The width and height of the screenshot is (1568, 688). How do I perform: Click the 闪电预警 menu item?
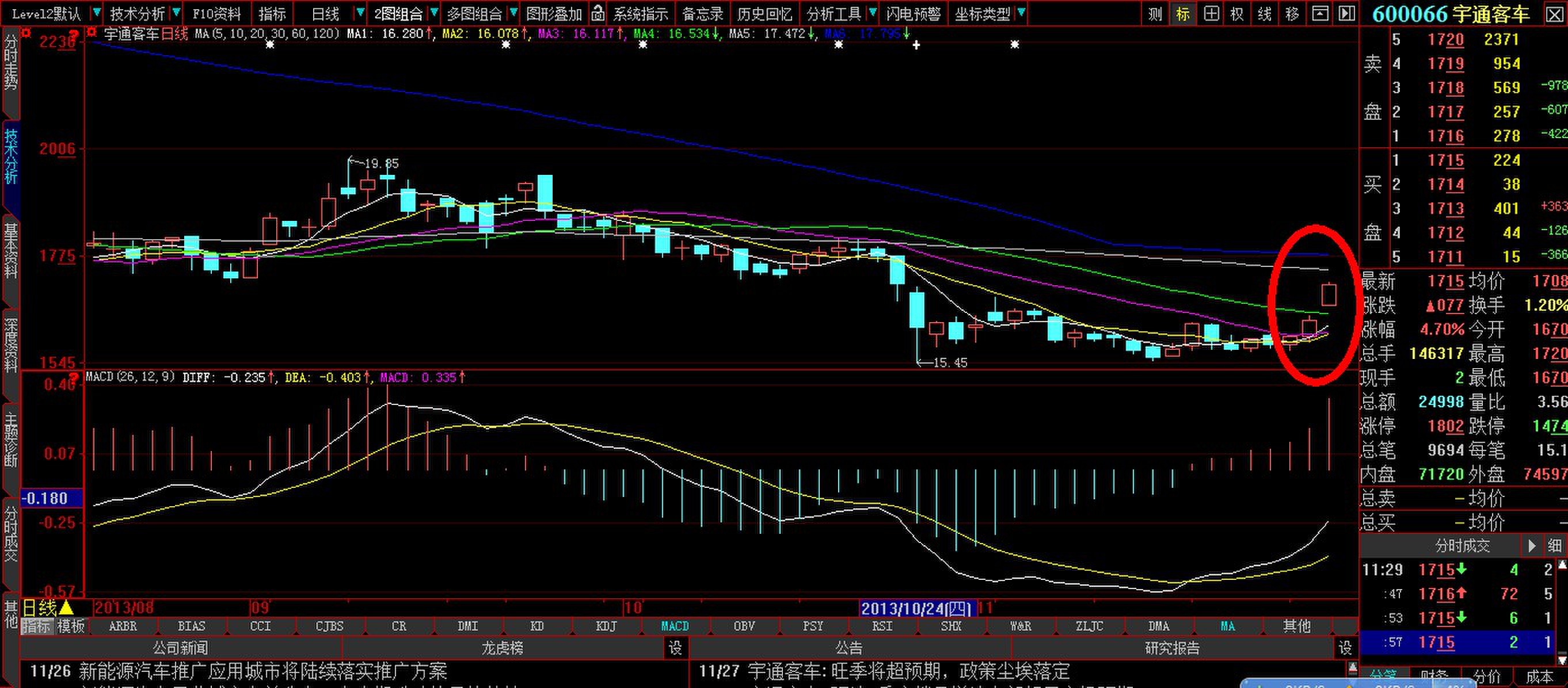click(x=913, y=13)
